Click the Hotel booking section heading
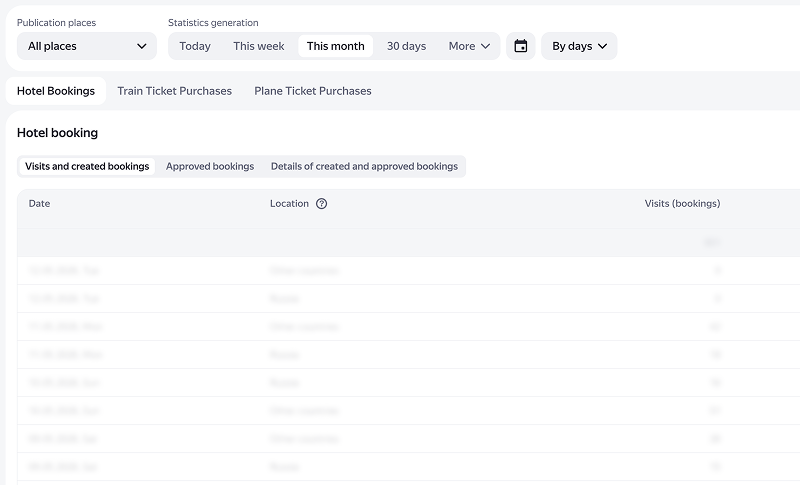800x485 pixels. tap(57, 133)
